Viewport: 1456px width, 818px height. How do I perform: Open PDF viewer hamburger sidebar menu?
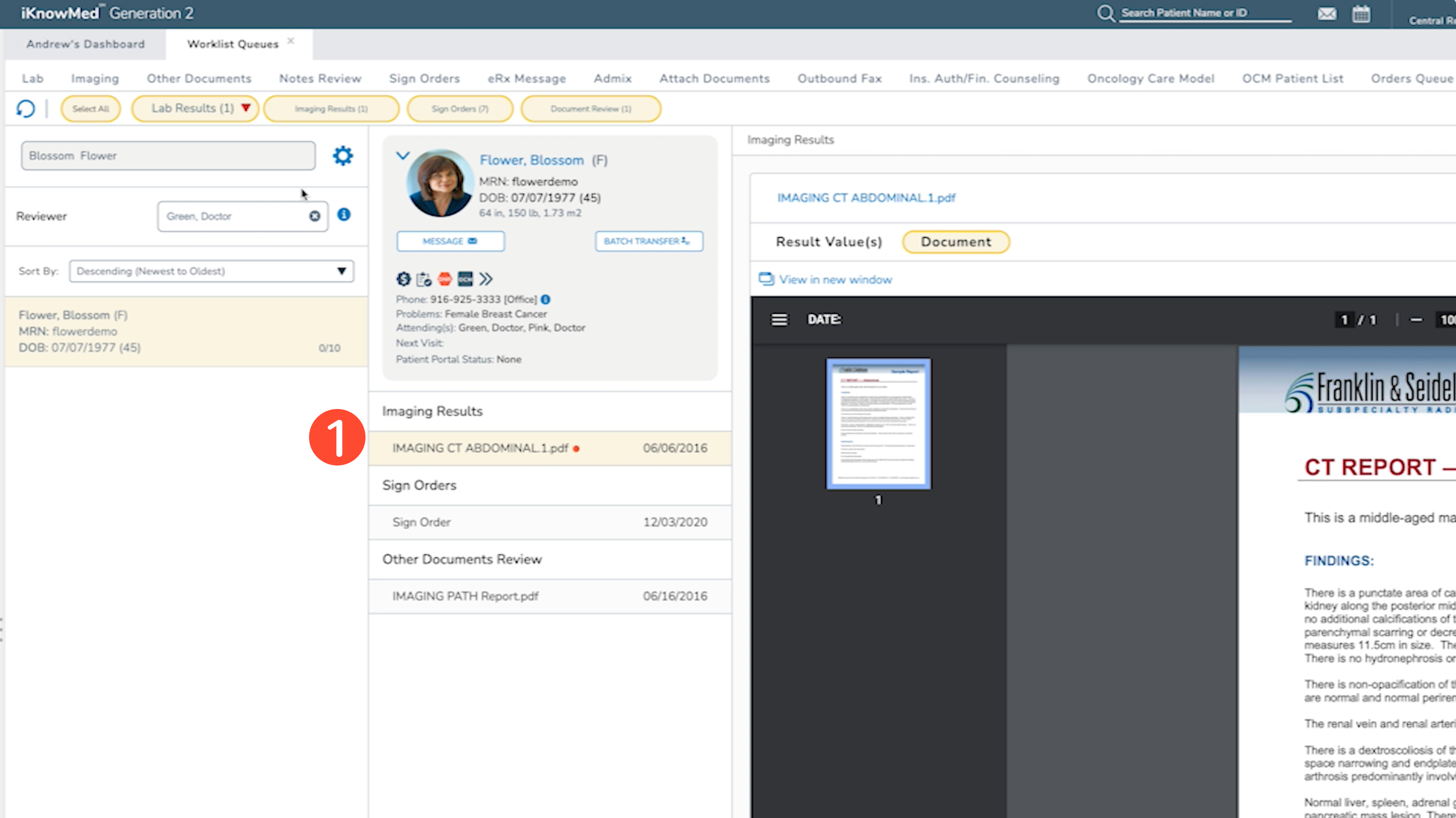point(779,320)
